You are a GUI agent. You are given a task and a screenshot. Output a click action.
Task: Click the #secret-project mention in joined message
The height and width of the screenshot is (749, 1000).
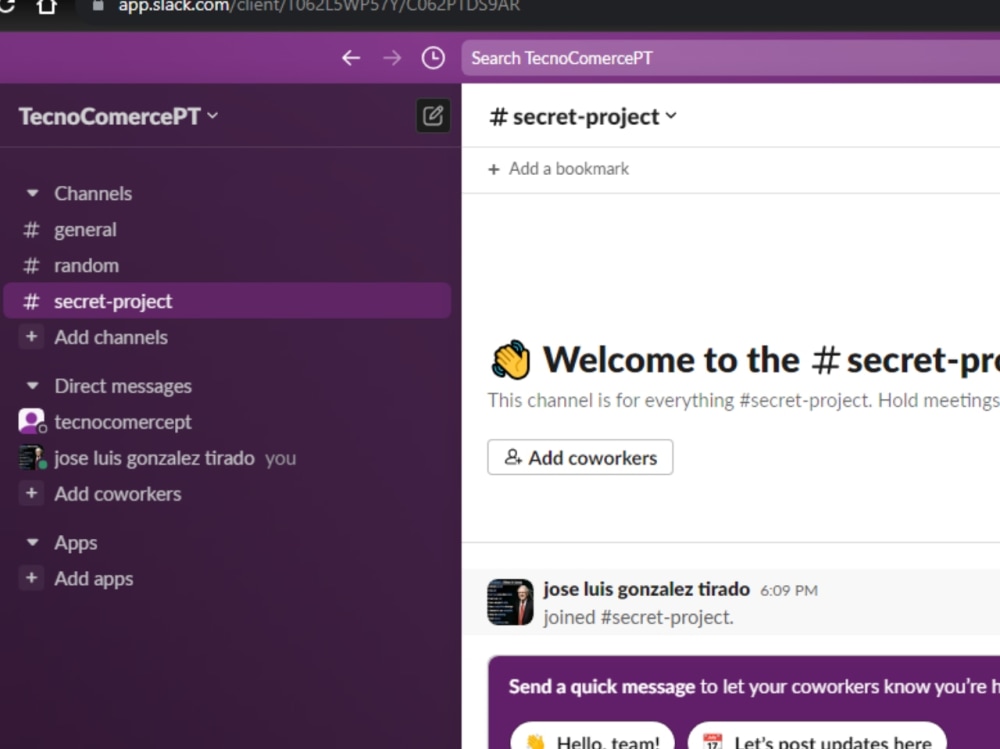tap(666, 618)
